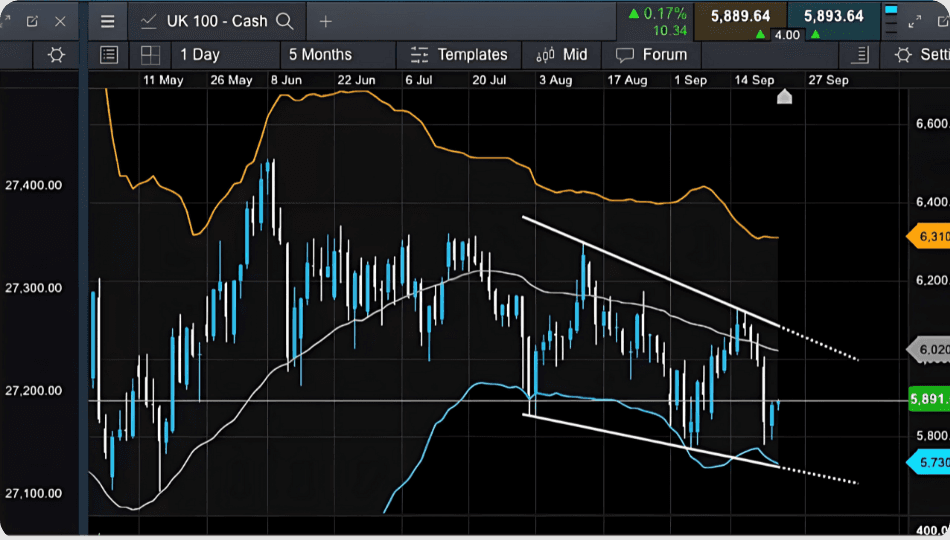The width and height of the screenshot is (950, 540).
Task: Click the orange 6,310 upper band price label
Action: click(927, 237)
